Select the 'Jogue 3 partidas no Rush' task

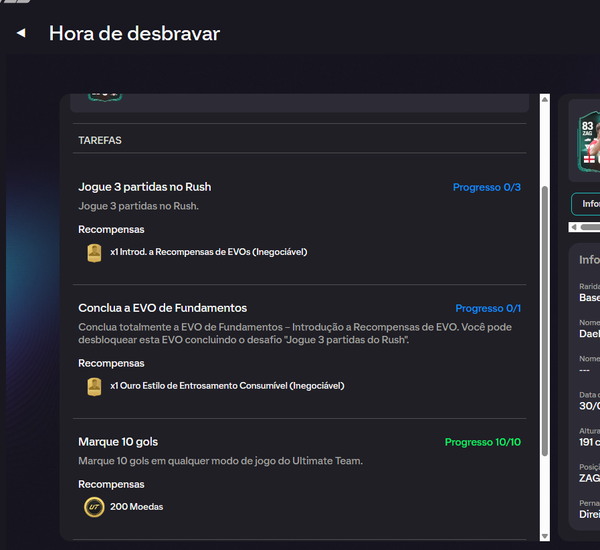click(x=145, y=187)
